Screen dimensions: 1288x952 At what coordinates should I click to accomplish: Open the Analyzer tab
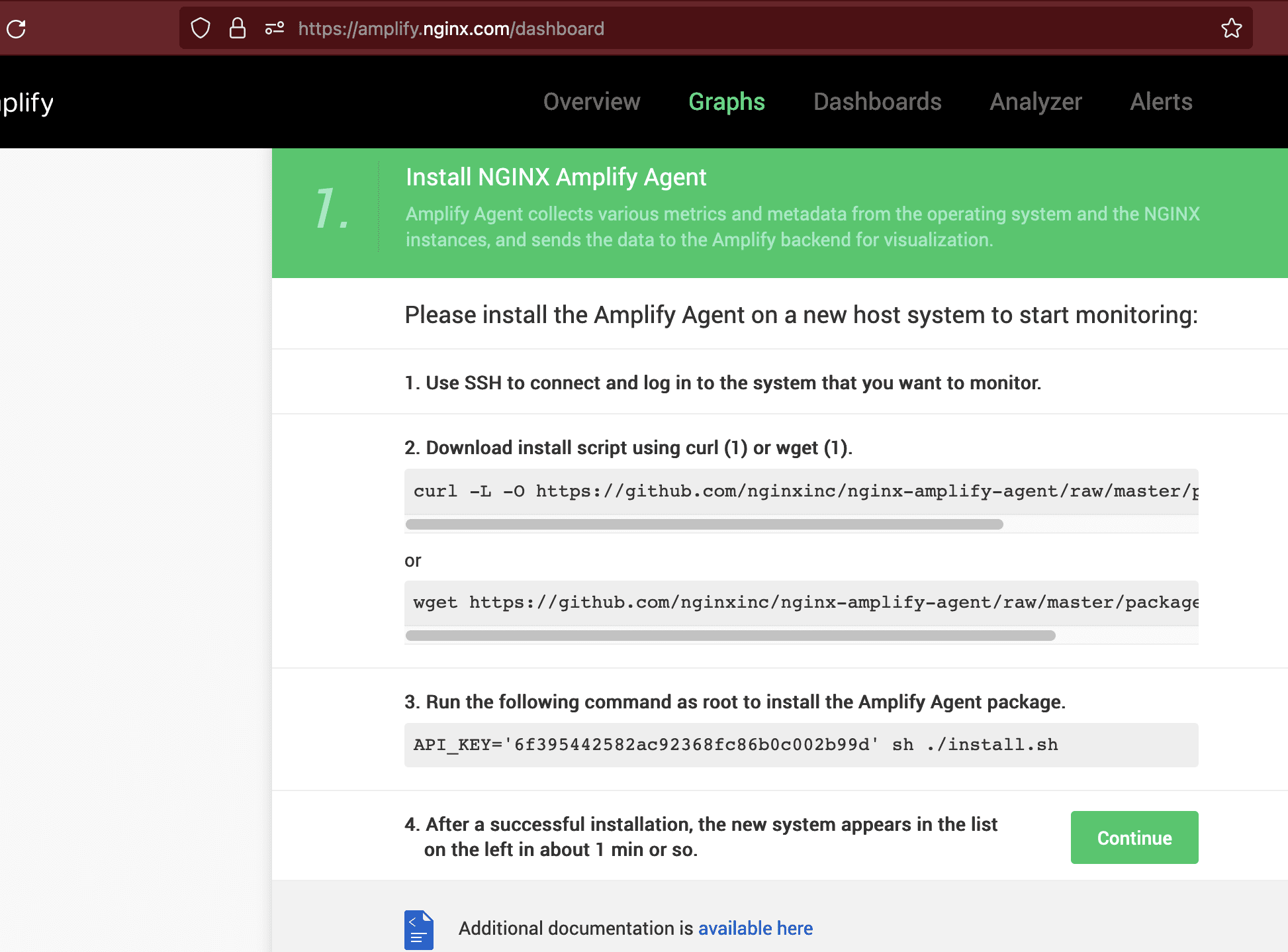pos(1035,102)
